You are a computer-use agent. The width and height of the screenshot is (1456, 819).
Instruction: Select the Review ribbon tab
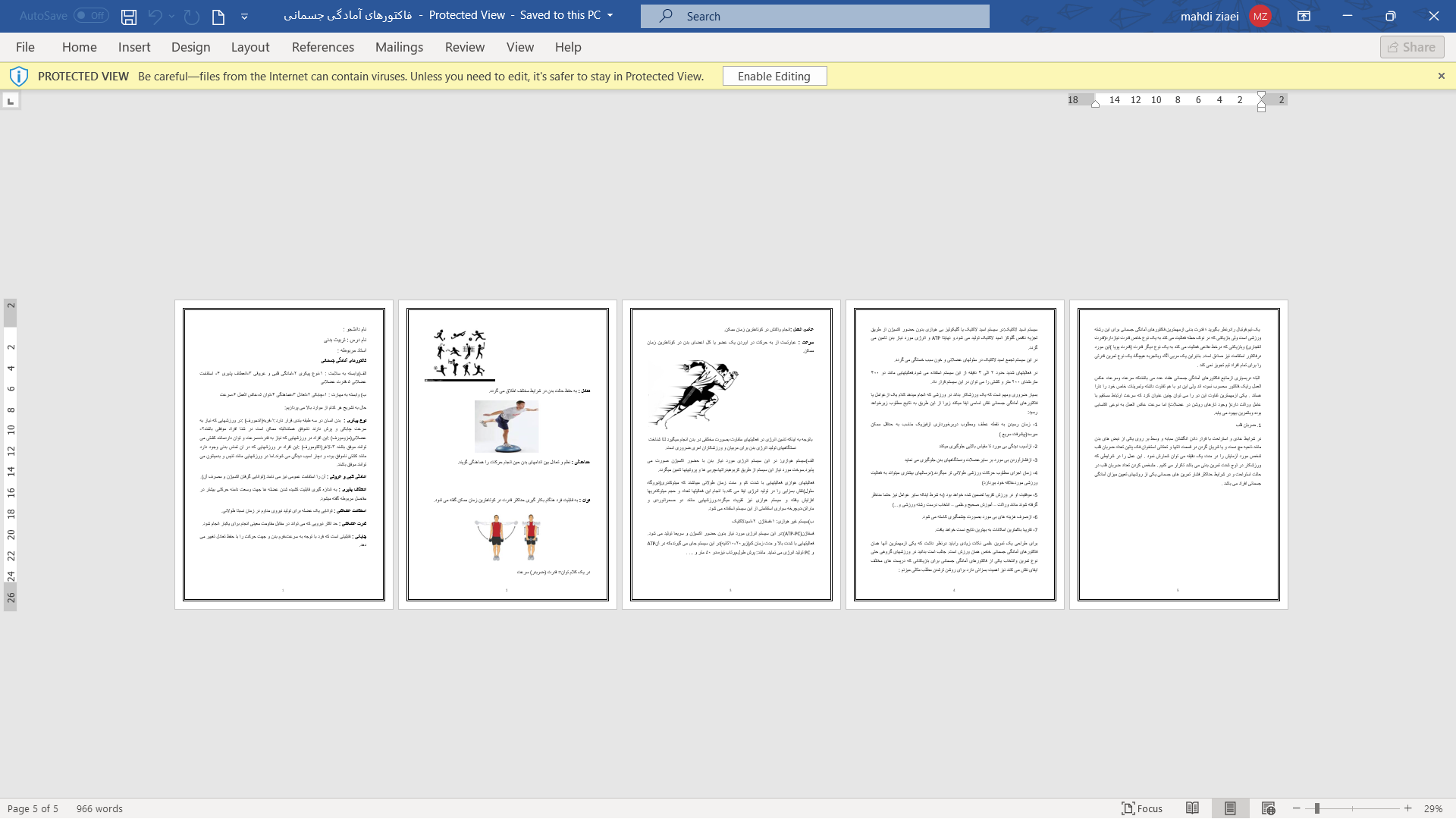[x=465, y=47]
